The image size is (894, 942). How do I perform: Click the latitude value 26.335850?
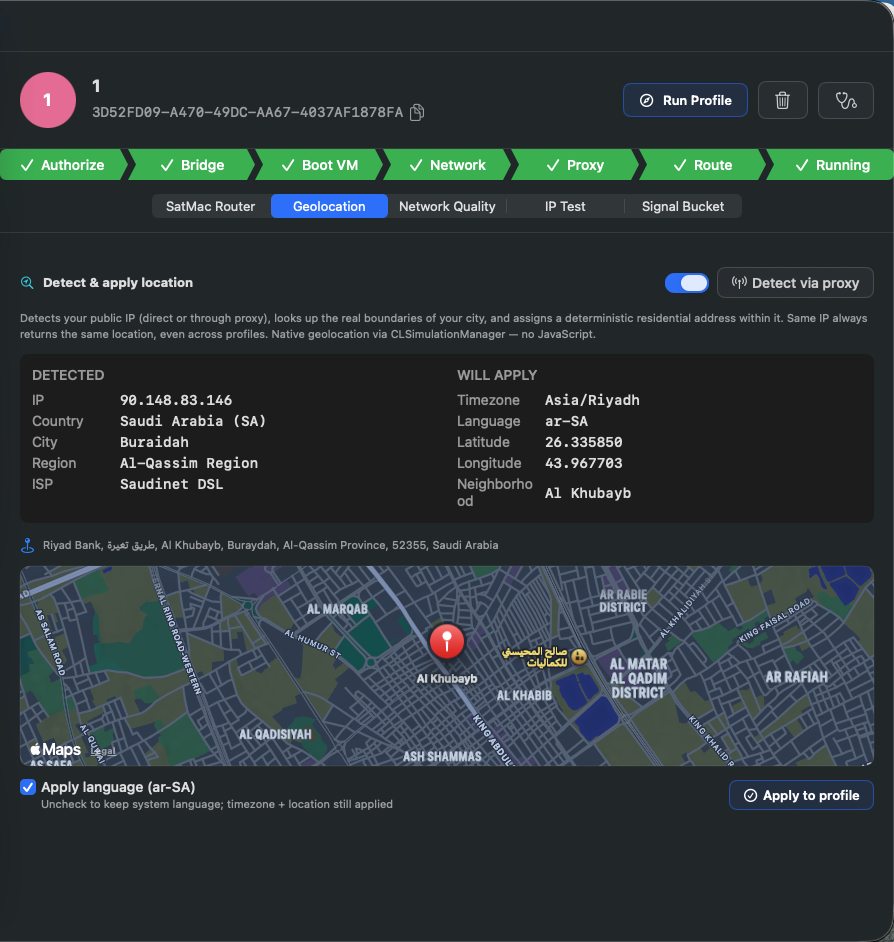pos(583,442)
